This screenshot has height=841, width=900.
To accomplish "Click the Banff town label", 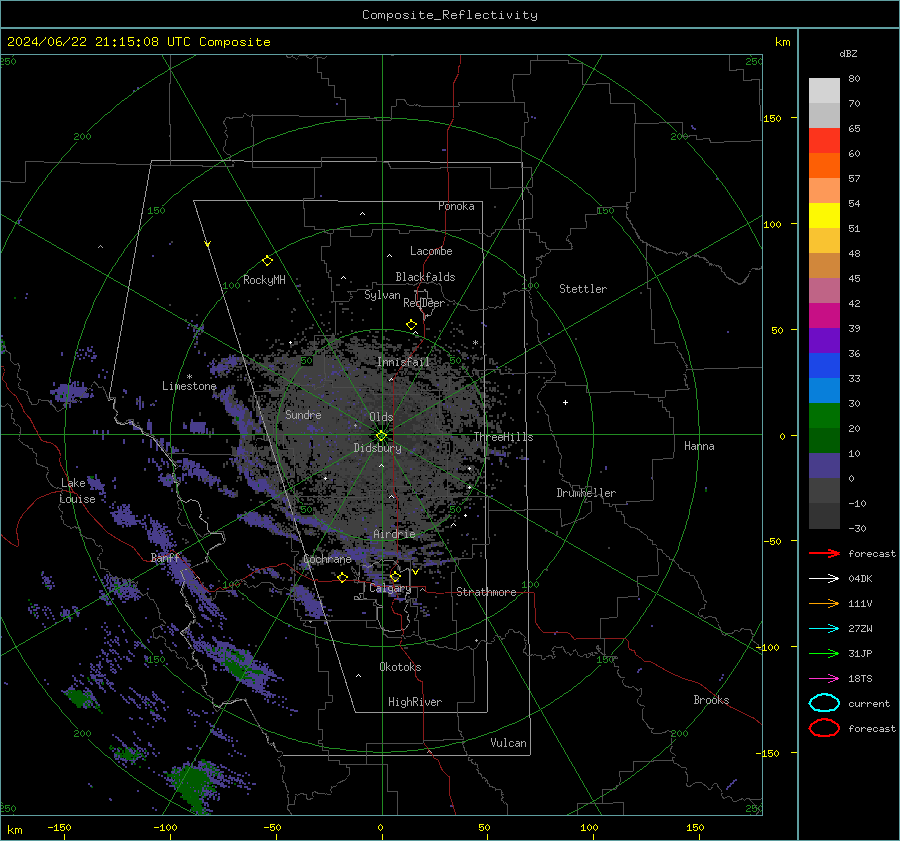I will (166, 557).
